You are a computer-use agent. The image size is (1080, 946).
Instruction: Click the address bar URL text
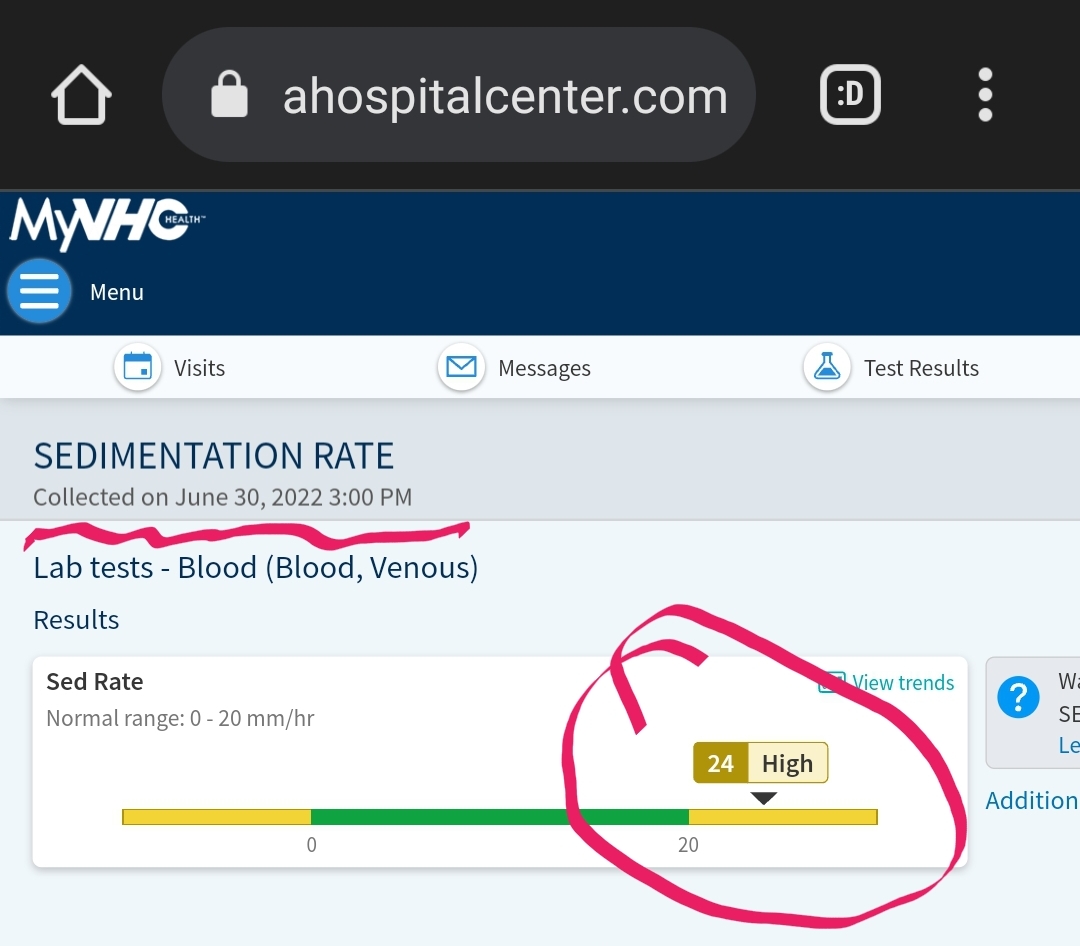coord(505,96)
